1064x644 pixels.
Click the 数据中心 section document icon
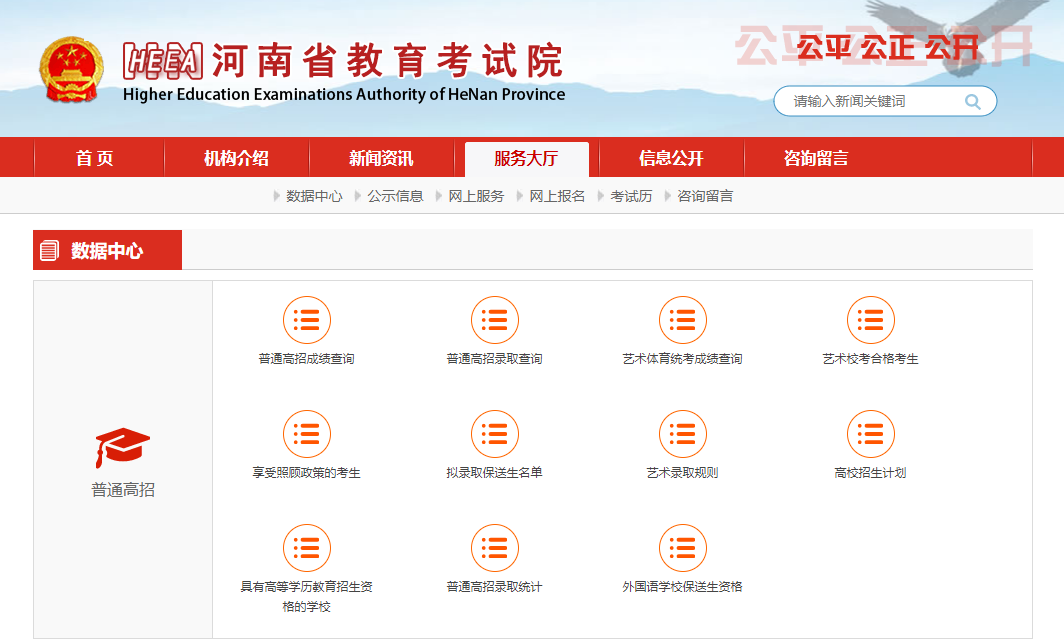(49, 250)
